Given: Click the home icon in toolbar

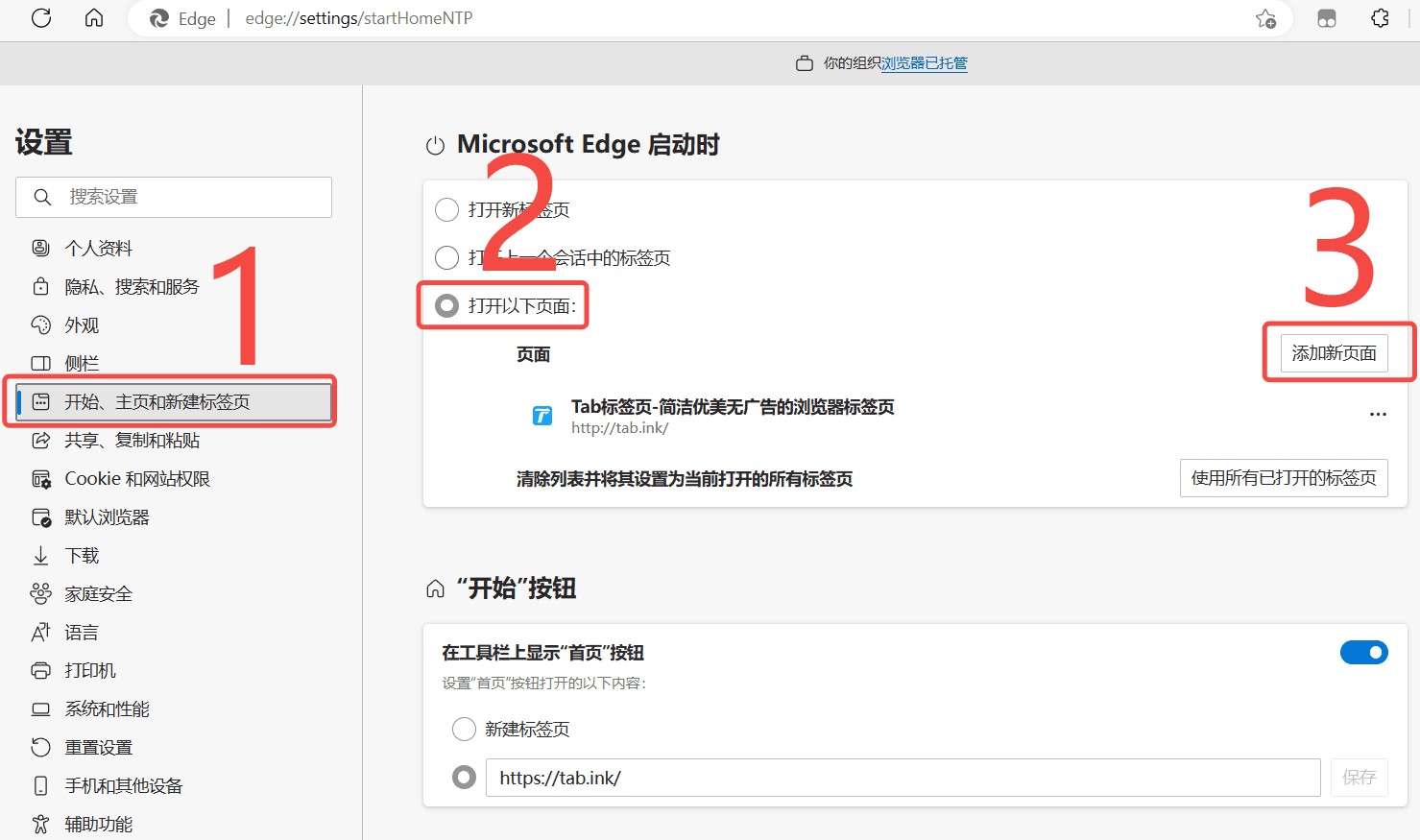Looking at the screenshot, I should (94, 18).
